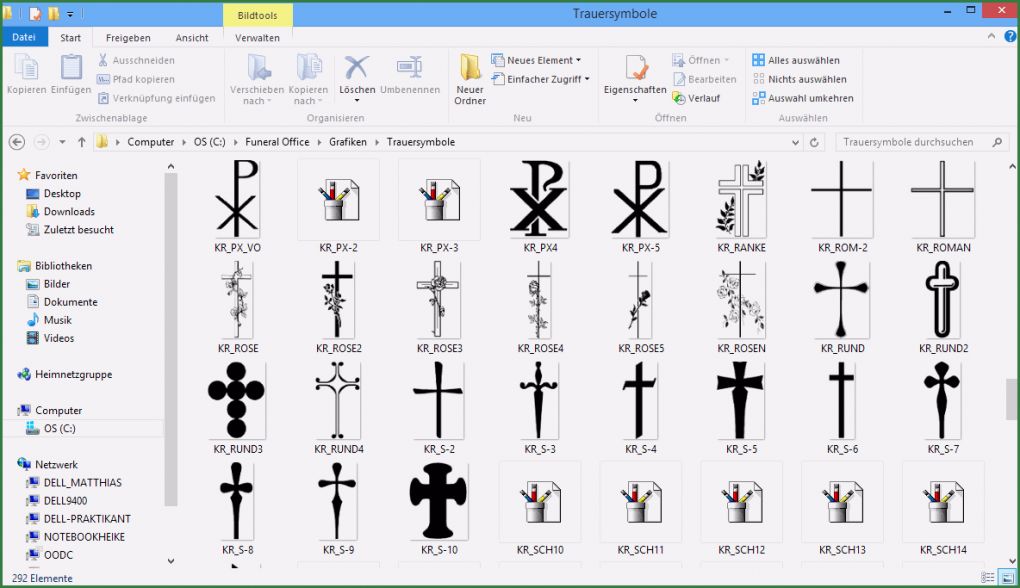This screenshot has height=588, width=1020.
Task: Click the Verlauf icon
Action: click(702, 98)
